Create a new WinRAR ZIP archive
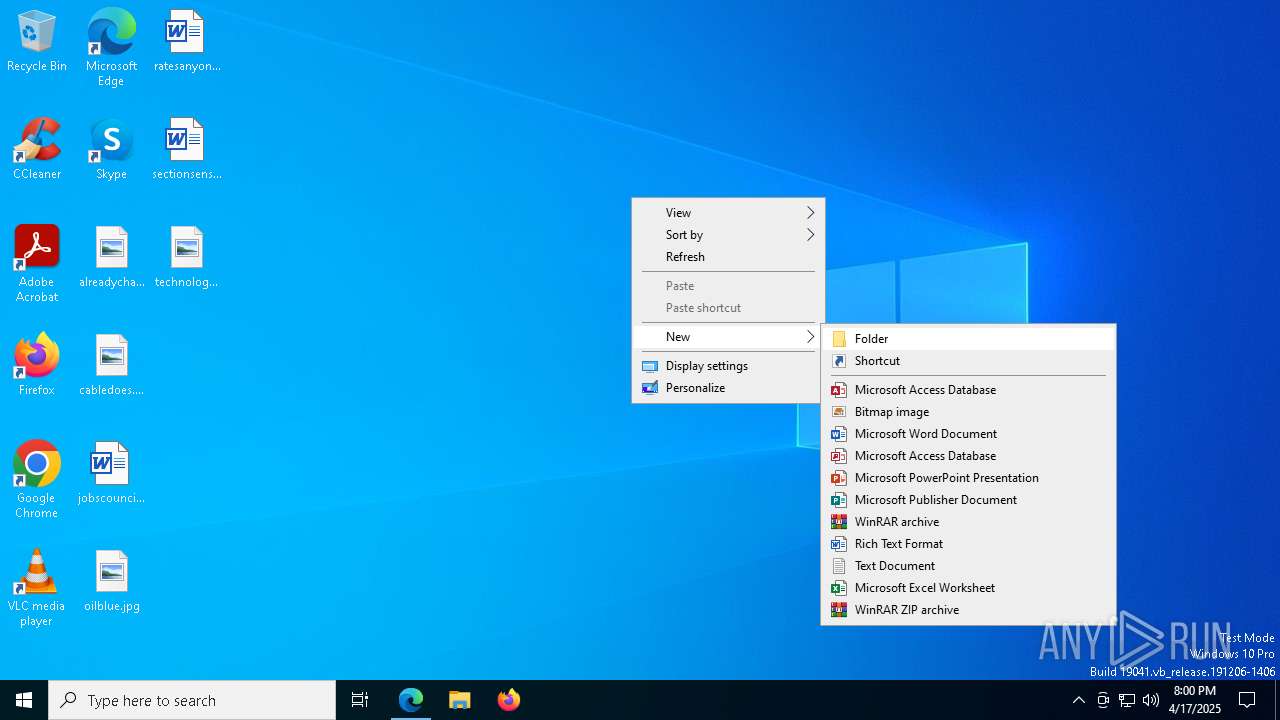Viewport: 1280px width, 720px height. 968,610
